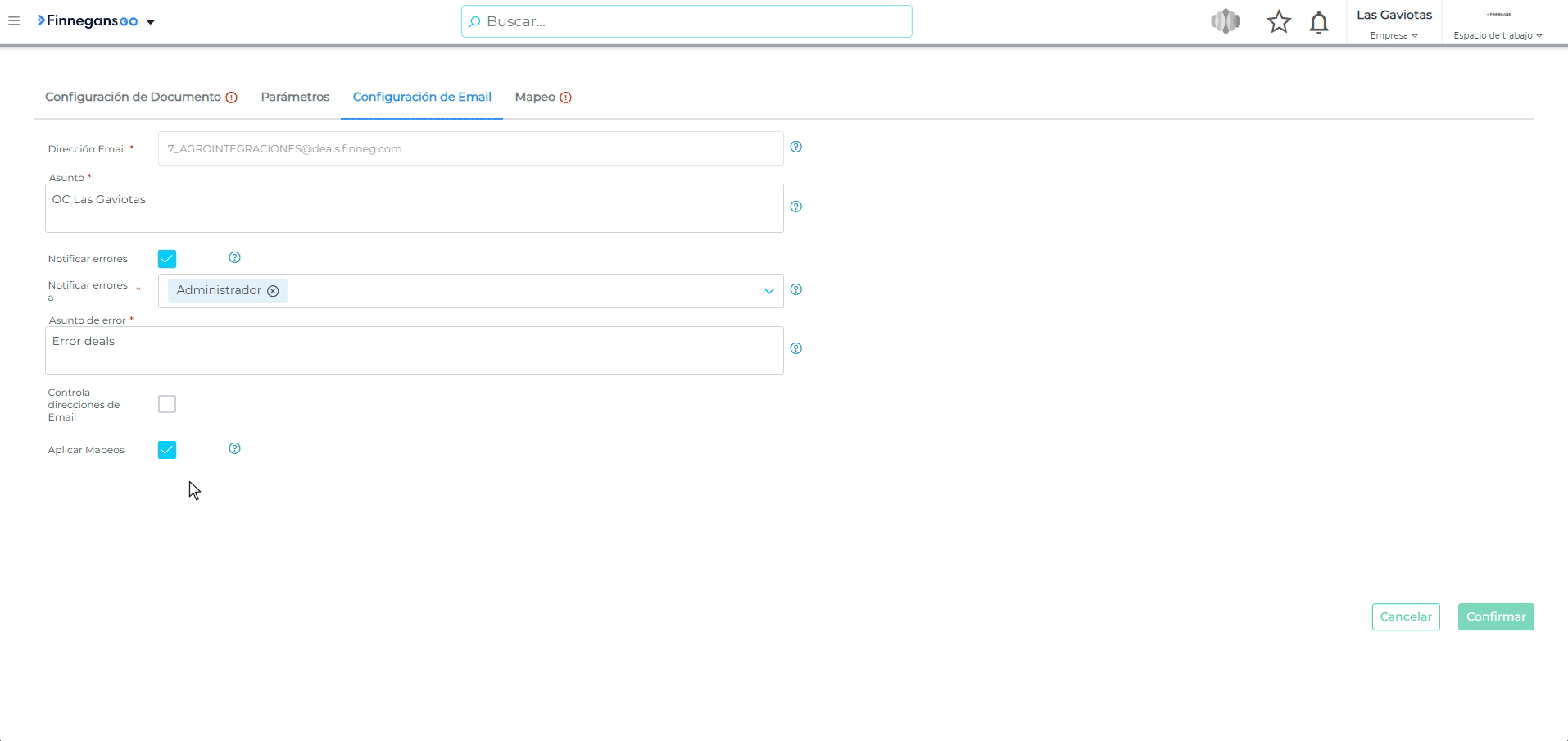This screenshot has width=1568, height=741.
Task: Show help for Asunto de error
Action: 796,348
